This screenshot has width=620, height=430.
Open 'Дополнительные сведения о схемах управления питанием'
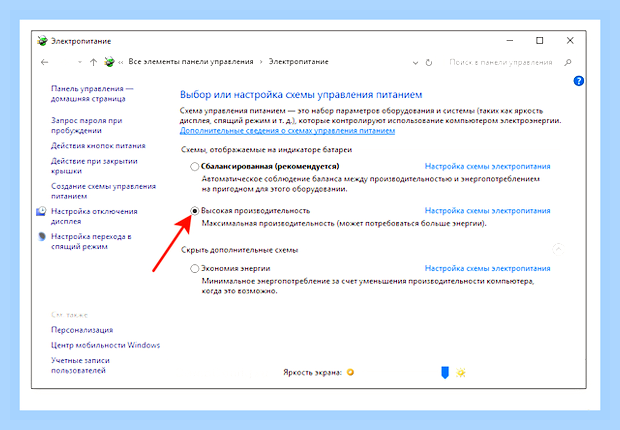(287, 131)
